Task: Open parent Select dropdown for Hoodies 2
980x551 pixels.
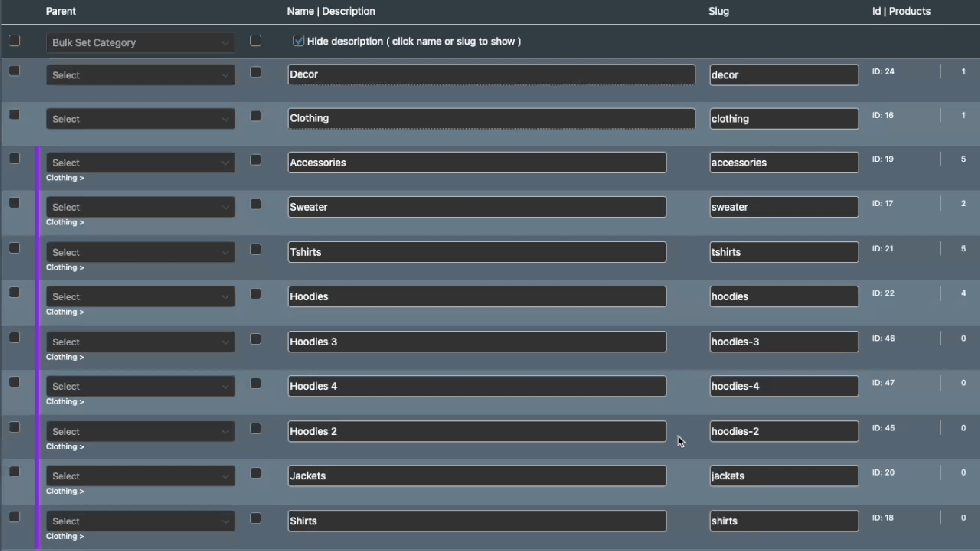Action: click(x=141, y=431)
